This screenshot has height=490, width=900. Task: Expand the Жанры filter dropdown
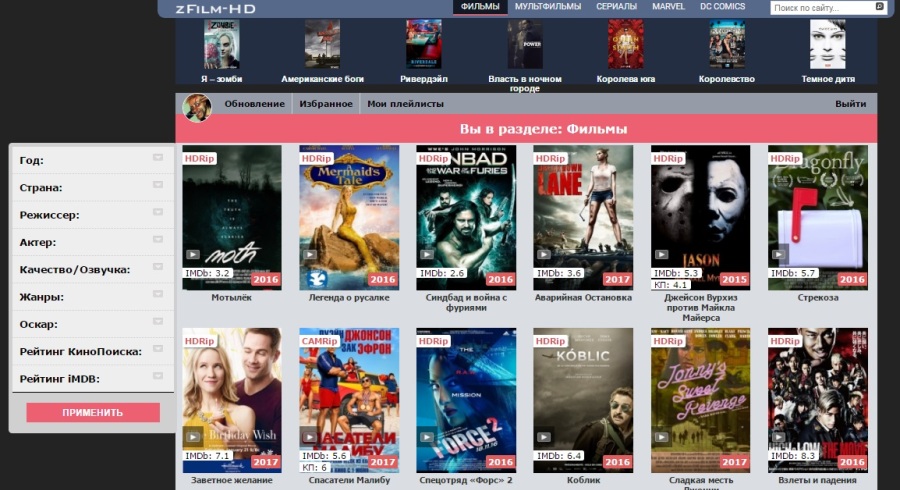click(158, 294)
